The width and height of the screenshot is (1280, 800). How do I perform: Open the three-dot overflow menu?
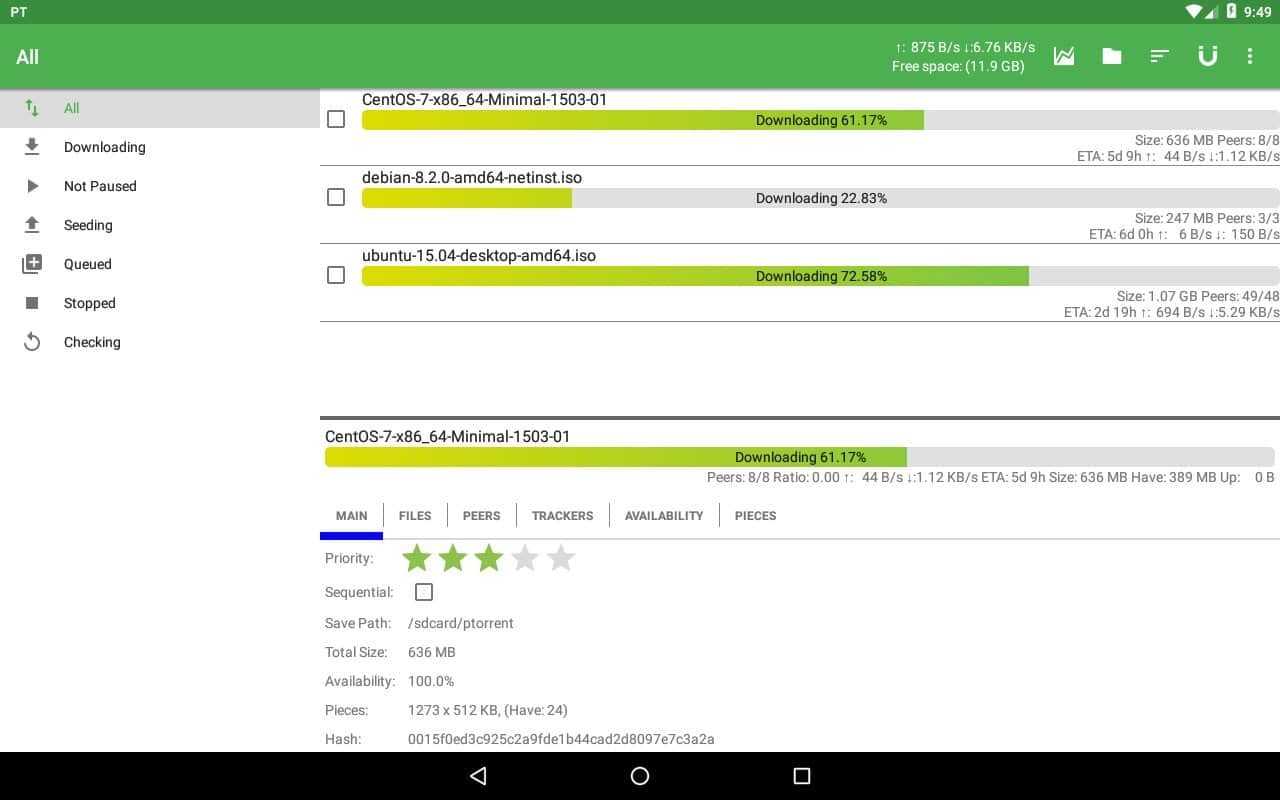coord(1250,57)
